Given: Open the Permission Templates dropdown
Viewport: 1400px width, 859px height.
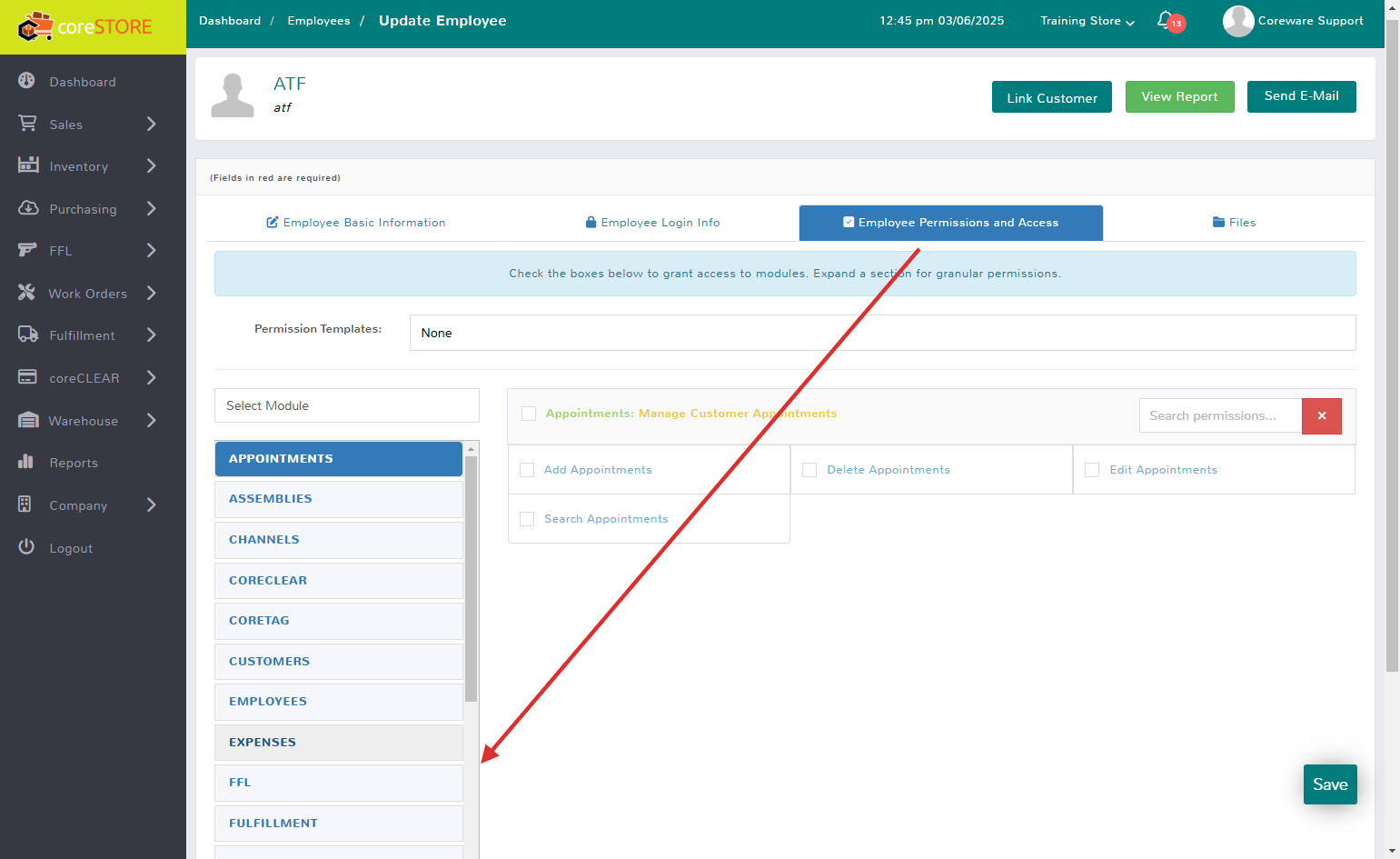Looking at the screenshot, I should point(882,333).
